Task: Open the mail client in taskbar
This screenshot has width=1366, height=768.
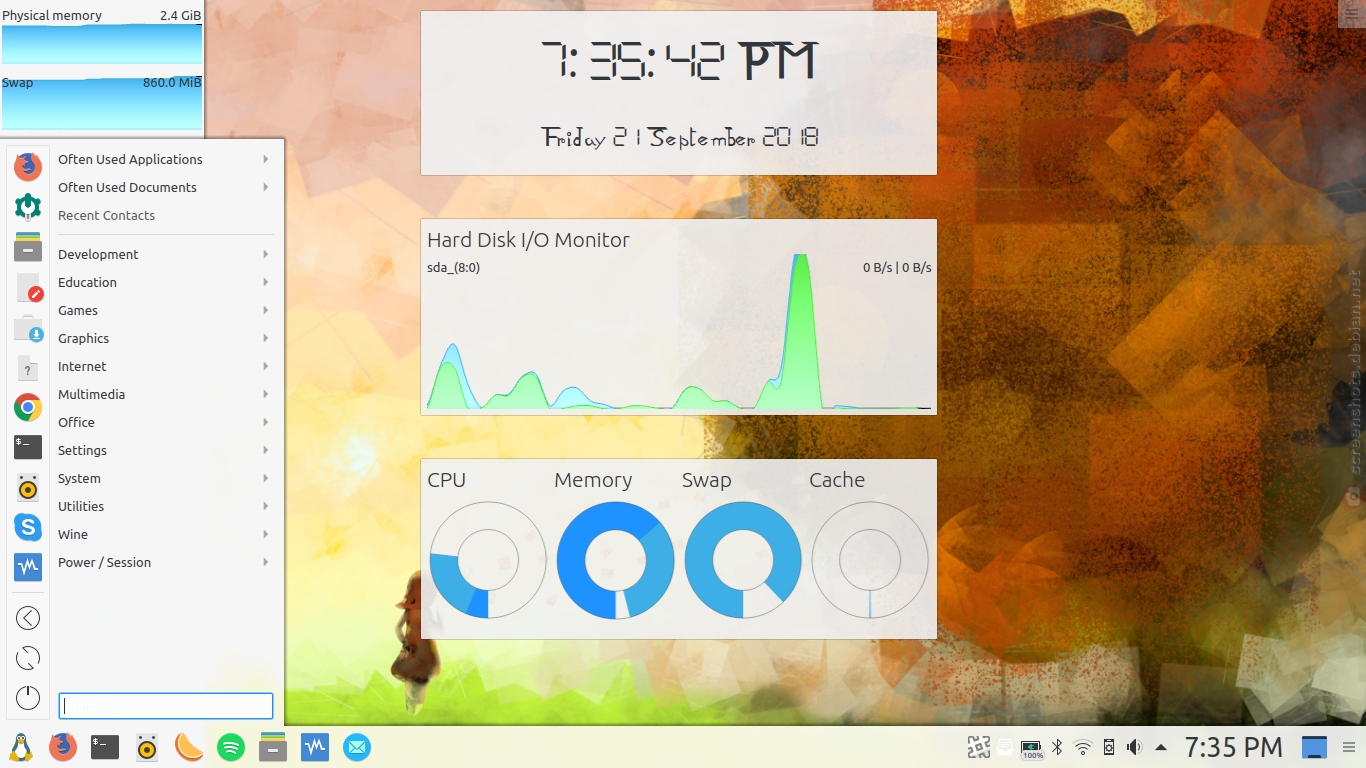Action: coord(357,747)
